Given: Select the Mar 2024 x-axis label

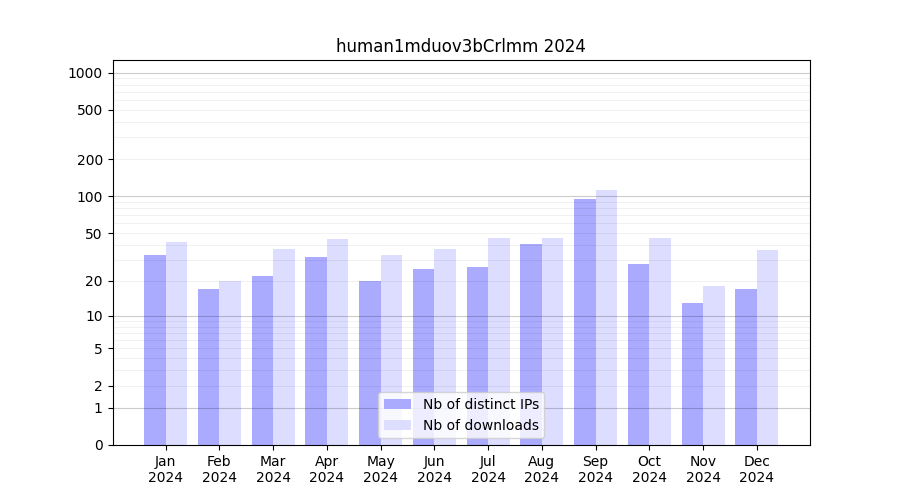Looking at the screenshot, I should 273,469.
